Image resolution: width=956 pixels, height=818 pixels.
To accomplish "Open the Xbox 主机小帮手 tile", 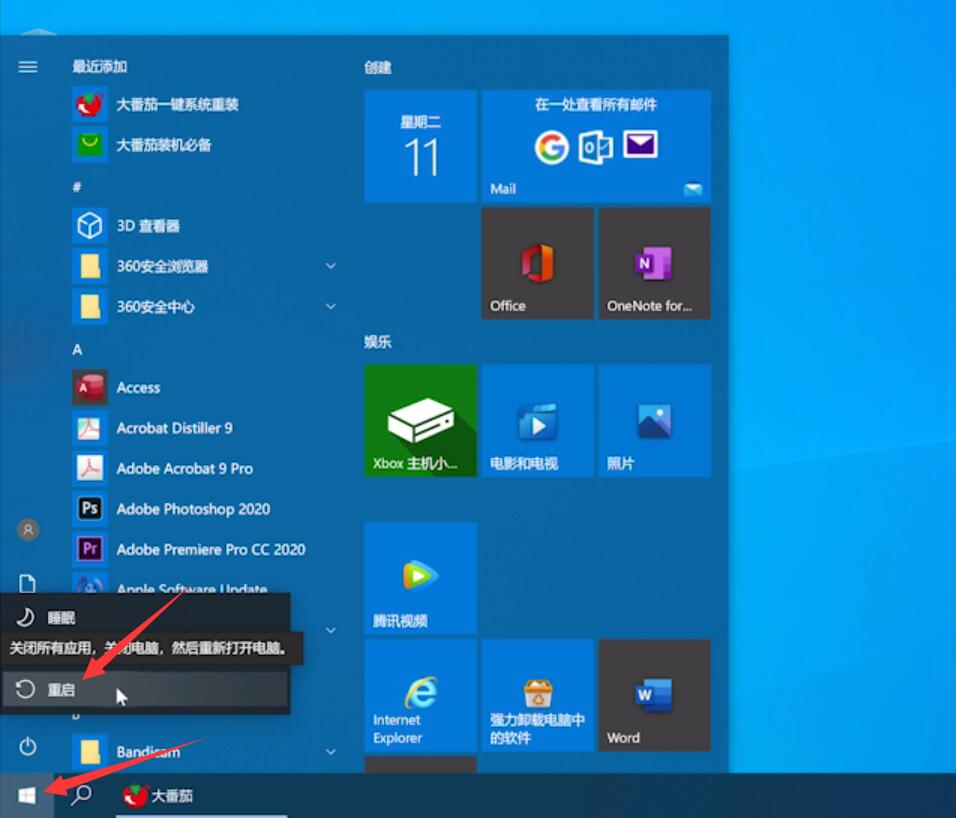I will (420, 420).
